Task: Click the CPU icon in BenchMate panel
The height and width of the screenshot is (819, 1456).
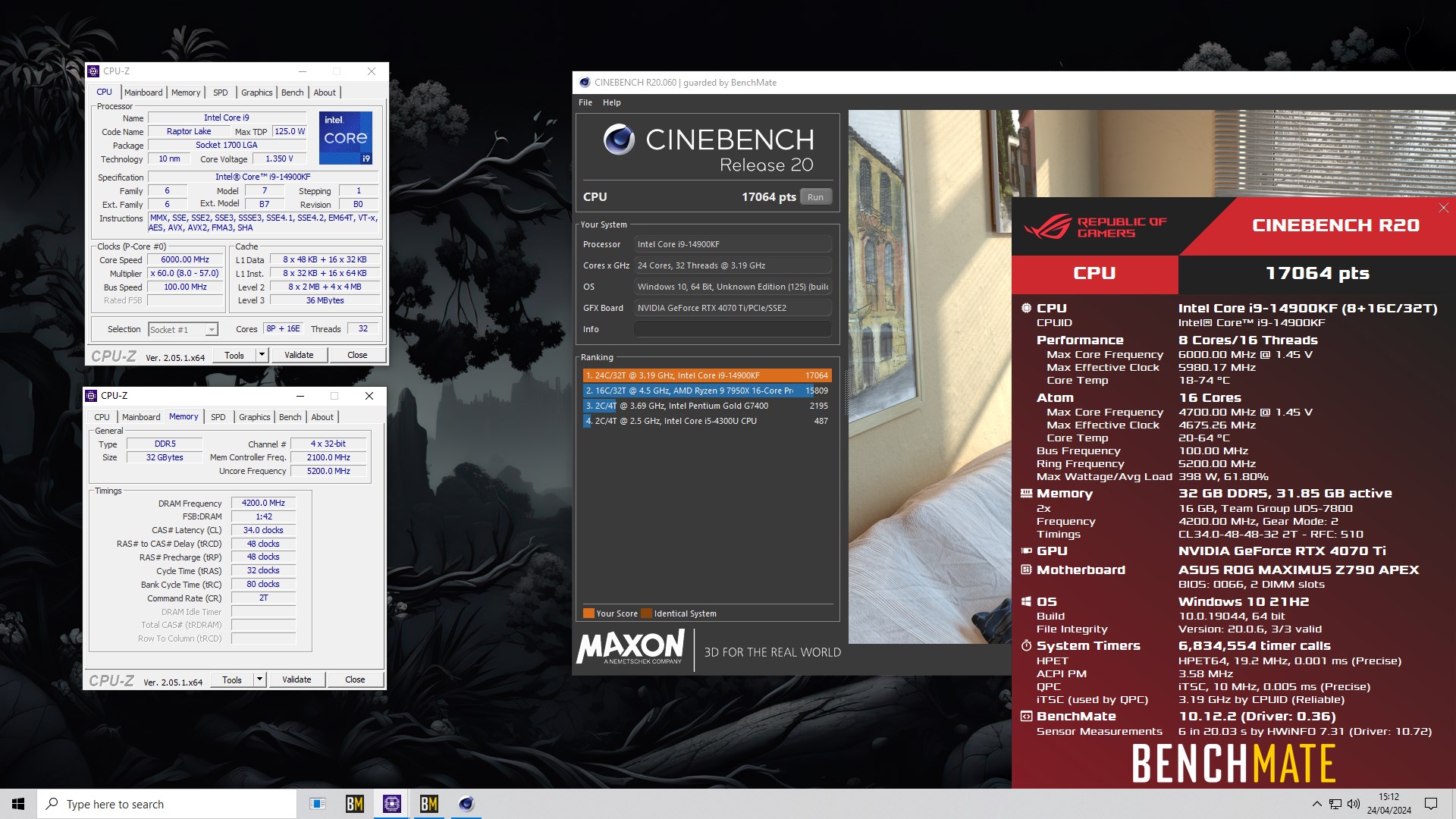Action: (1026, 308)
